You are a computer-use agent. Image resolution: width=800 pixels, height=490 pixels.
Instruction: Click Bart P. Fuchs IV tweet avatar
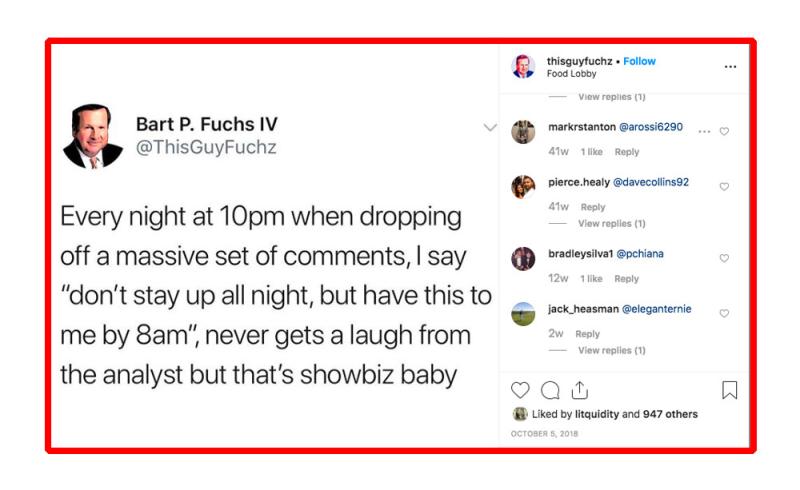point(93,136)
